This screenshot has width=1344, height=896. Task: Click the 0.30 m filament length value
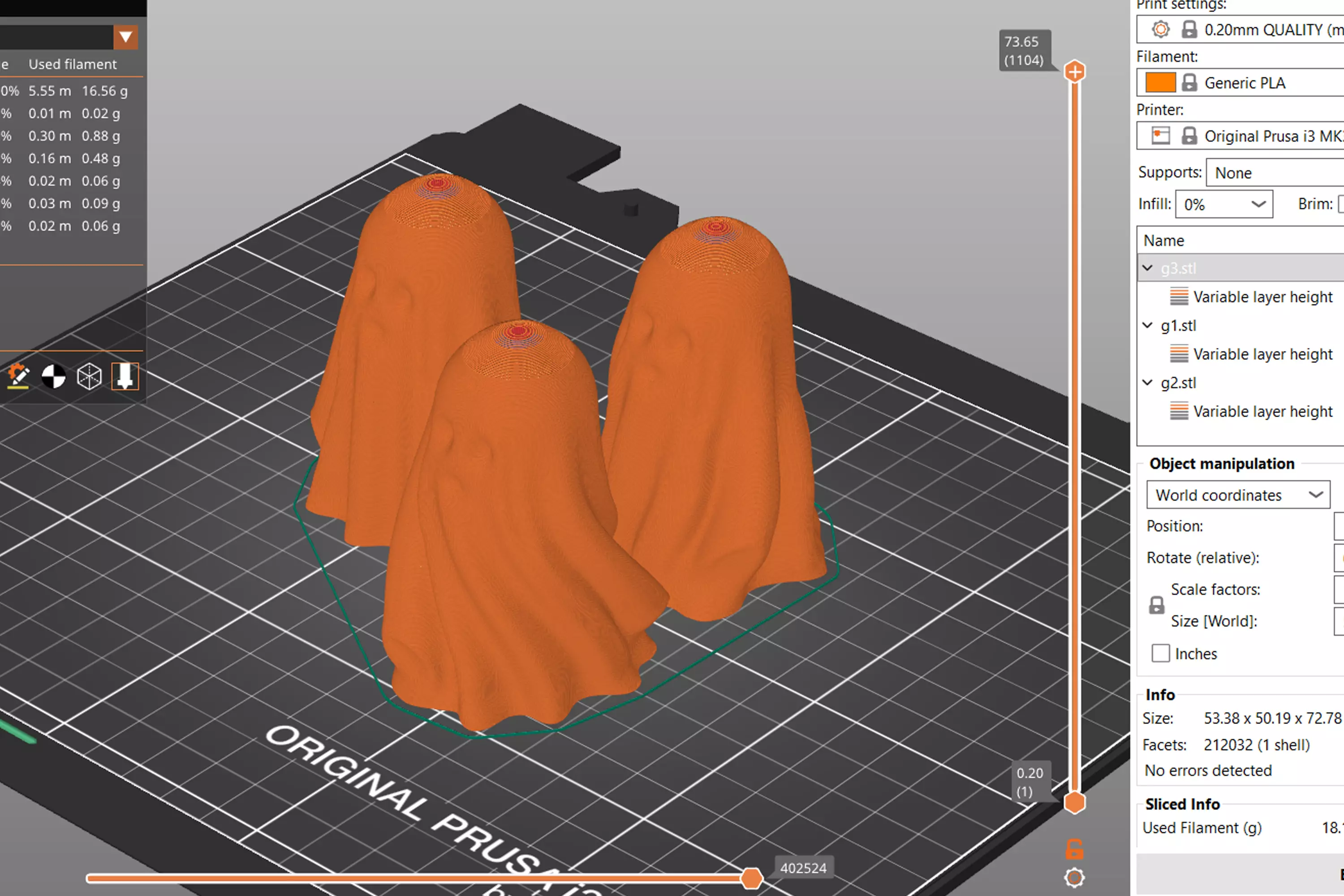pyautogui.click(x=50, y=136)
